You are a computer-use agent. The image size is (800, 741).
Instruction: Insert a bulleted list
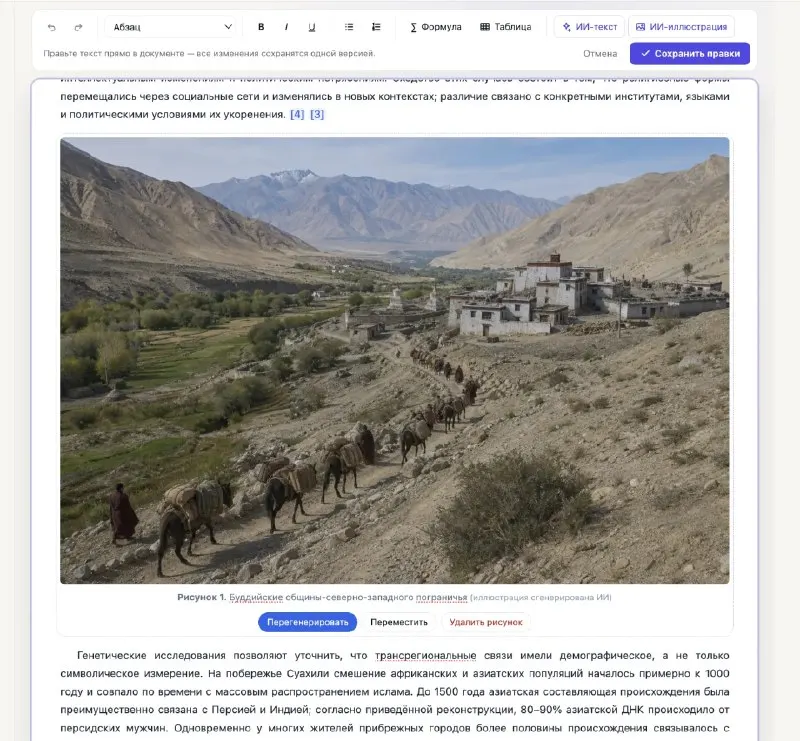[349, 27]
